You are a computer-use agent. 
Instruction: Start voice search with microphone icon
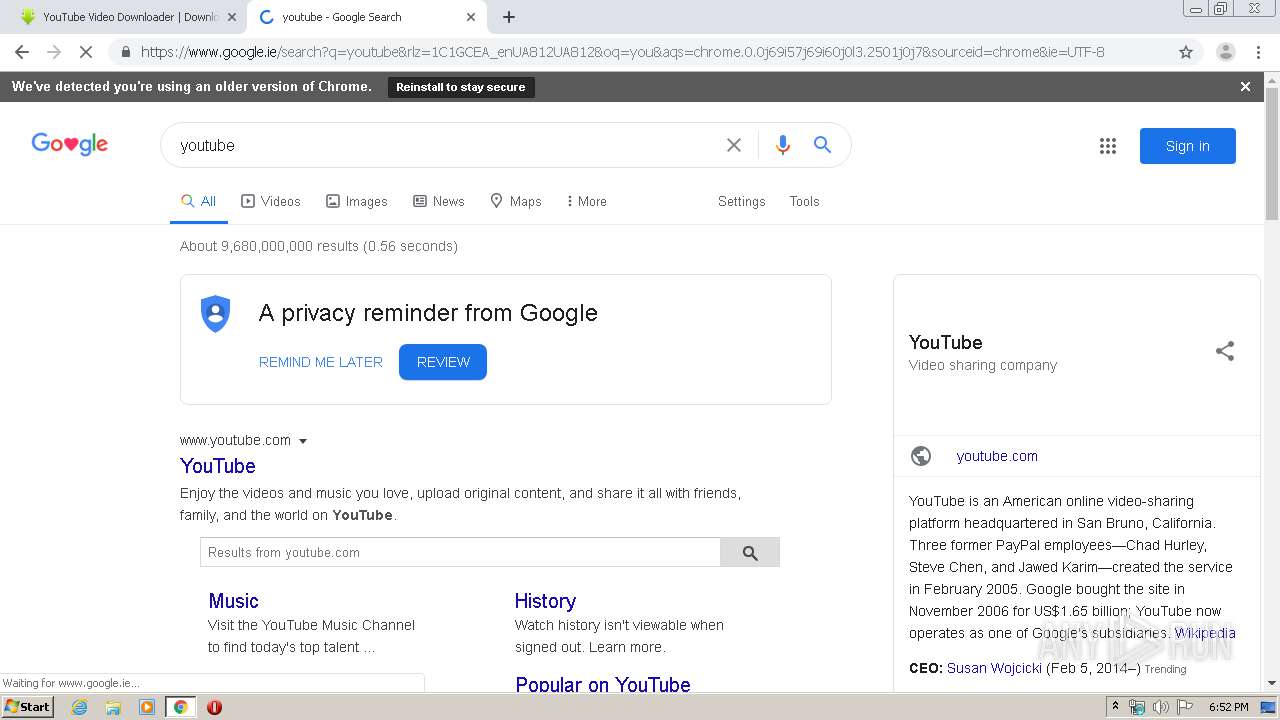(x=783, y=145)
